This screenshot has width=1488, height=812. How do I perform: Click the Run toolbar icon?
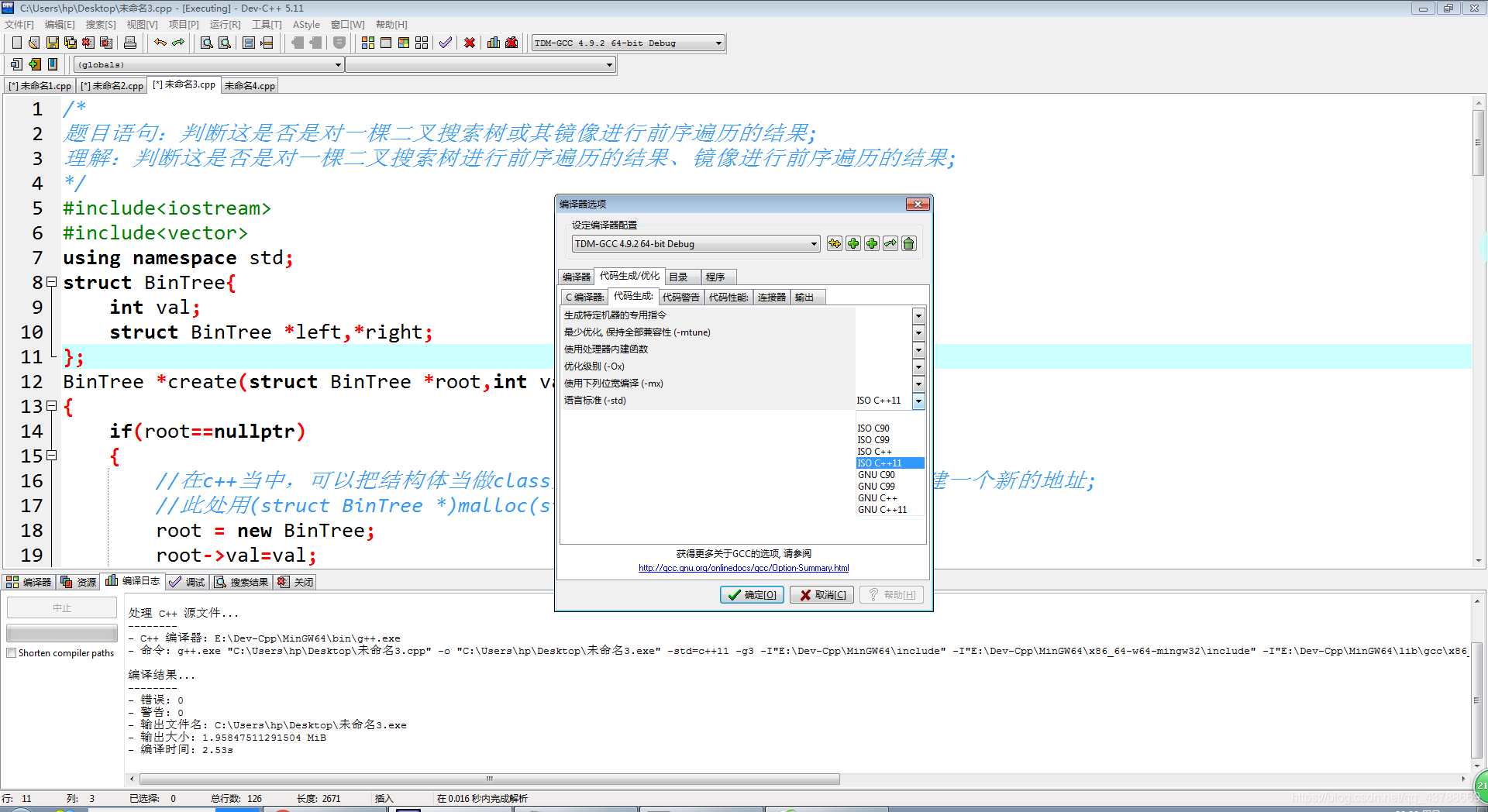coord(386,43)
